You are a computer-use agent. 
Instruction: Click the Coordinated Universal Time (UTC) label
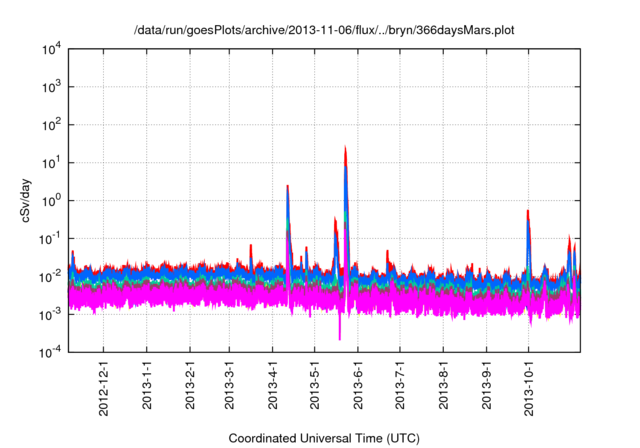324,438
